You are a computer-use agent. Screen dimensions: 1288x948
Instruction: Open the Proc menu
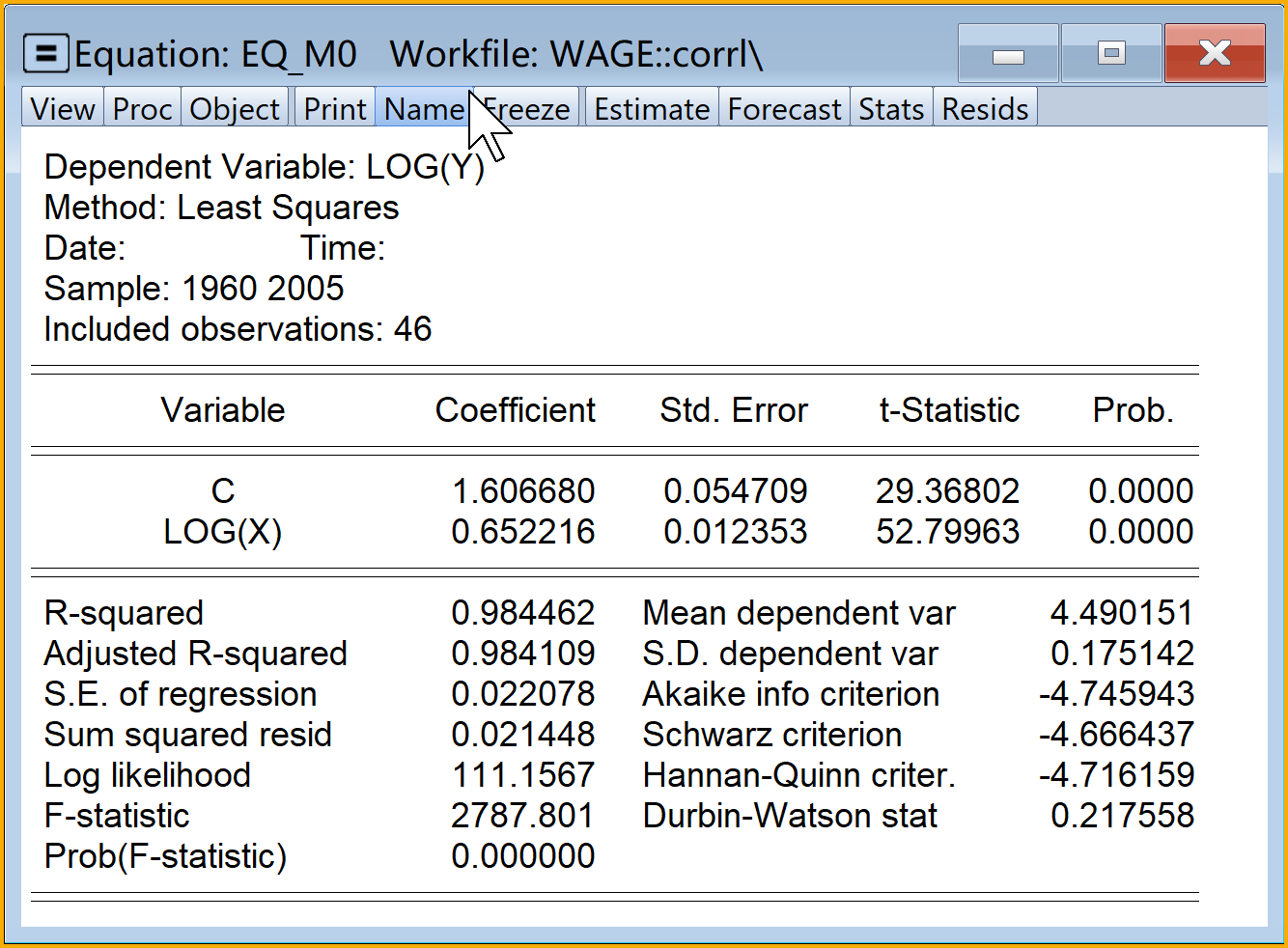pyautogui.click(x=142, y=109)
